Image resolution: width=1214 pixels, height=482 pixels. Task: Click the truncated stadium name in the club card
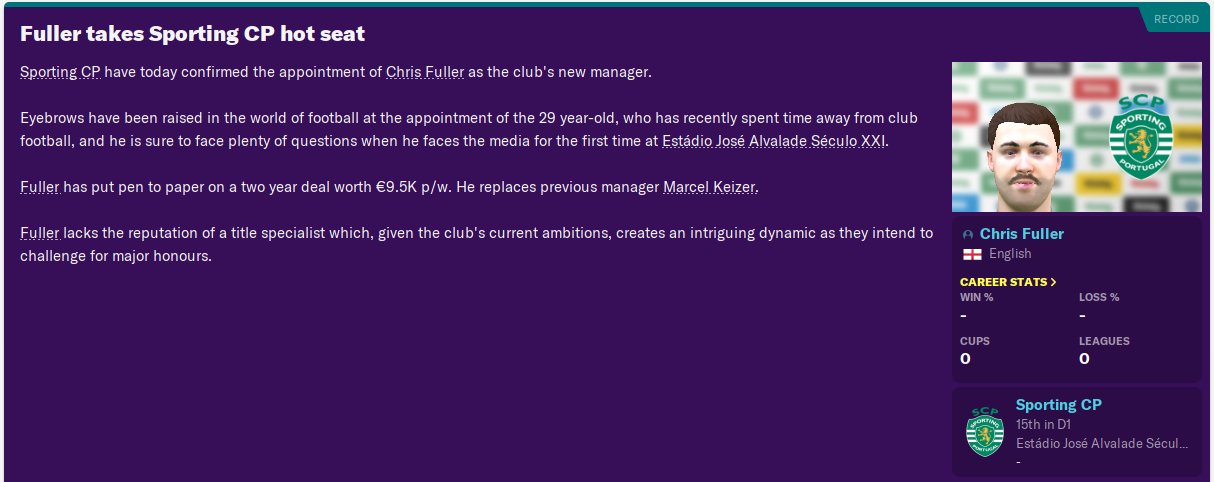(1101, 443)
